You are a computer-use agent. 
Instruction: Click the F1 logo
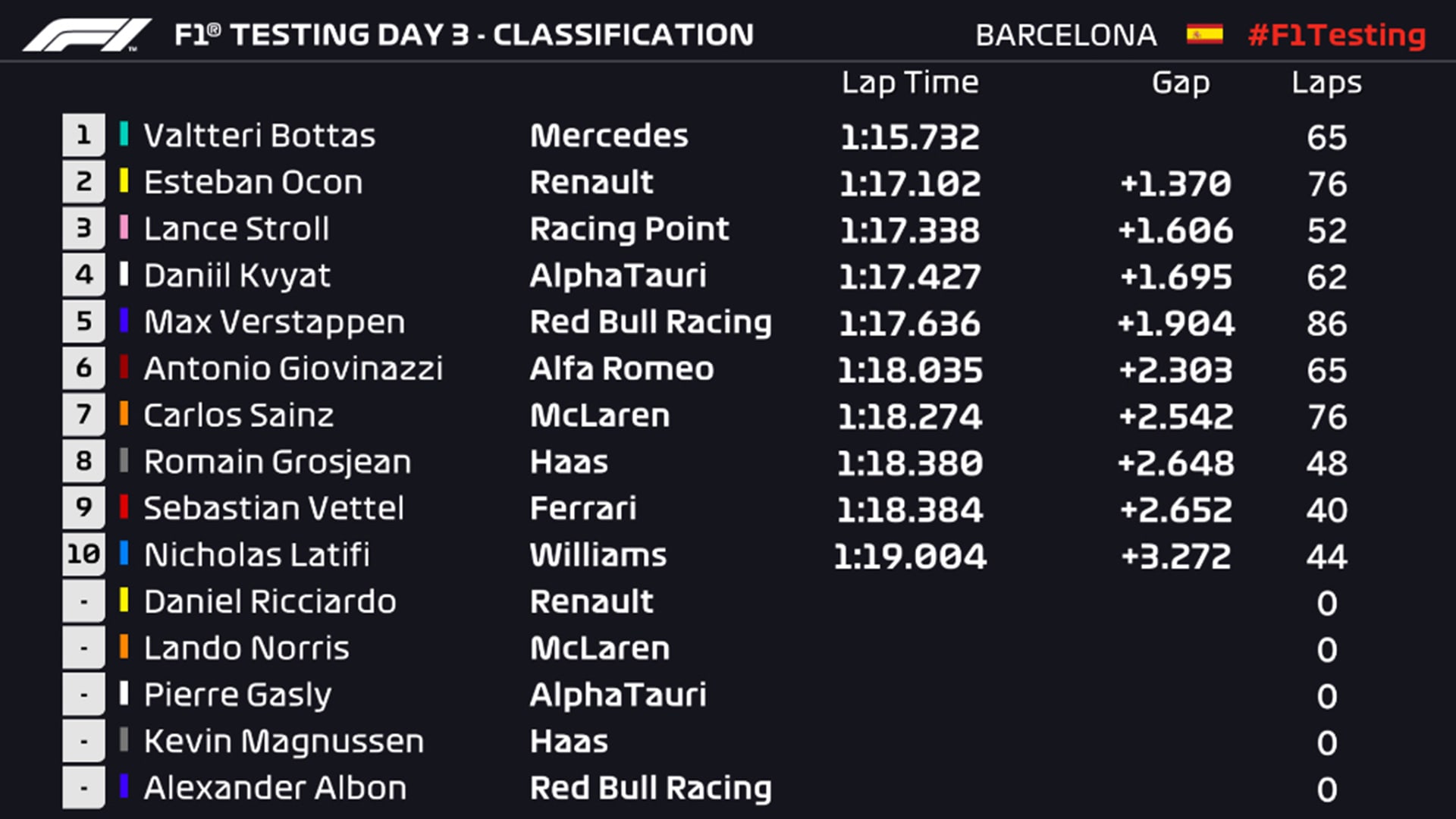86,35
